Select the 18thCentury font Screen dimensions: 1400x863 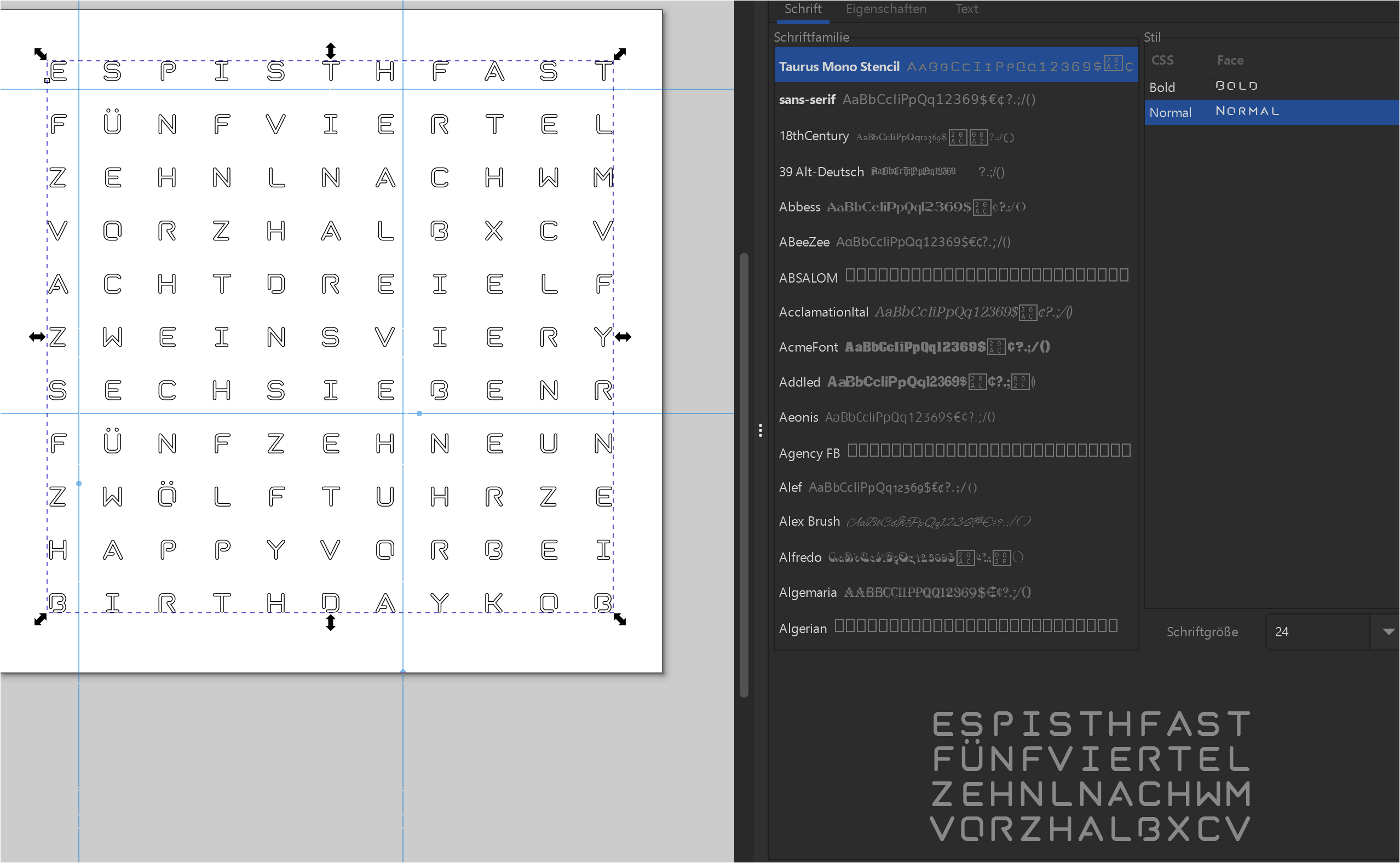[x=956, y=136]
